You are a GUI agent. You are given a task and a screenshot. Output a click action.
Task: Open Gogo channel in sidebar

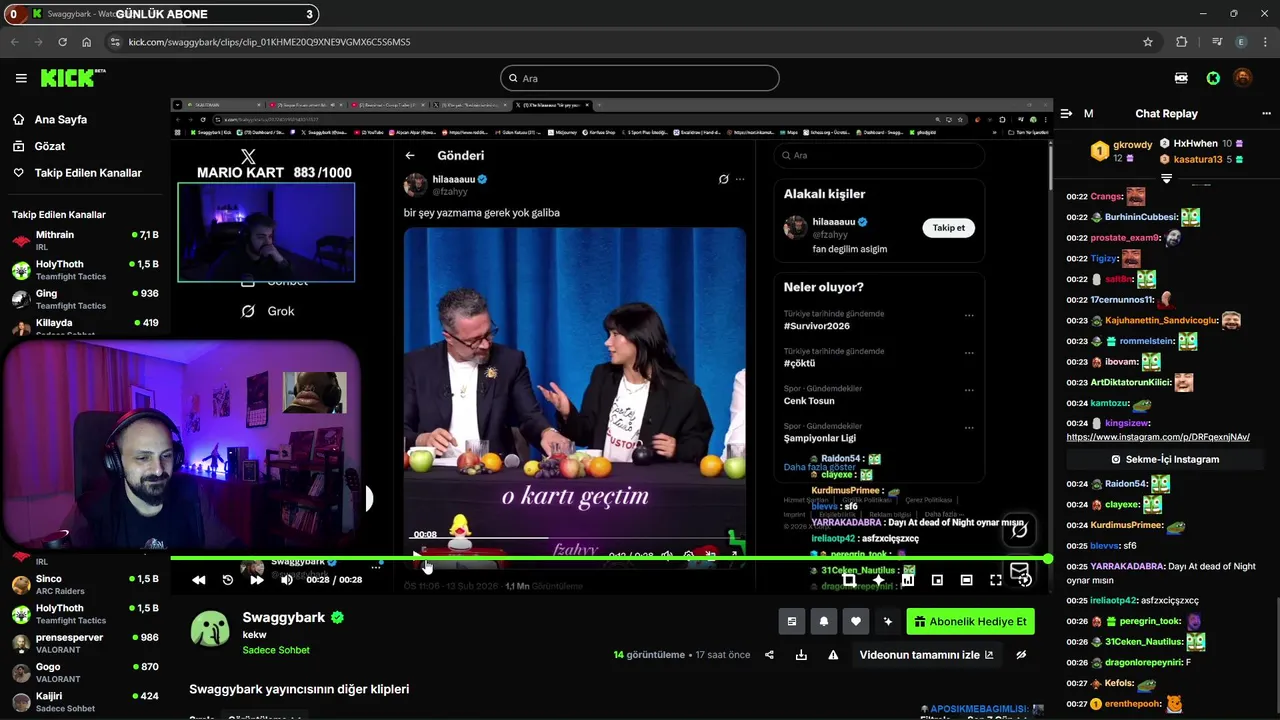click(85, 672)
